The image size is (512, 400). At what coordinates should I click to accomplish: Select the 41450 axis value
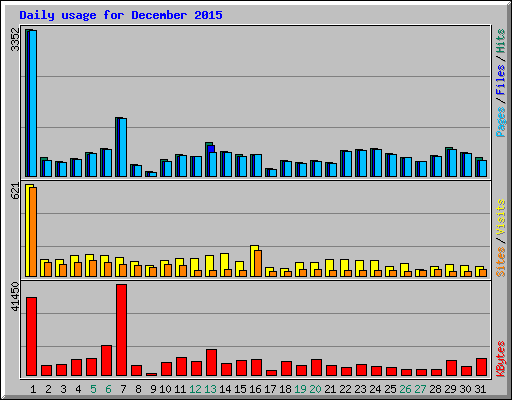15,297
